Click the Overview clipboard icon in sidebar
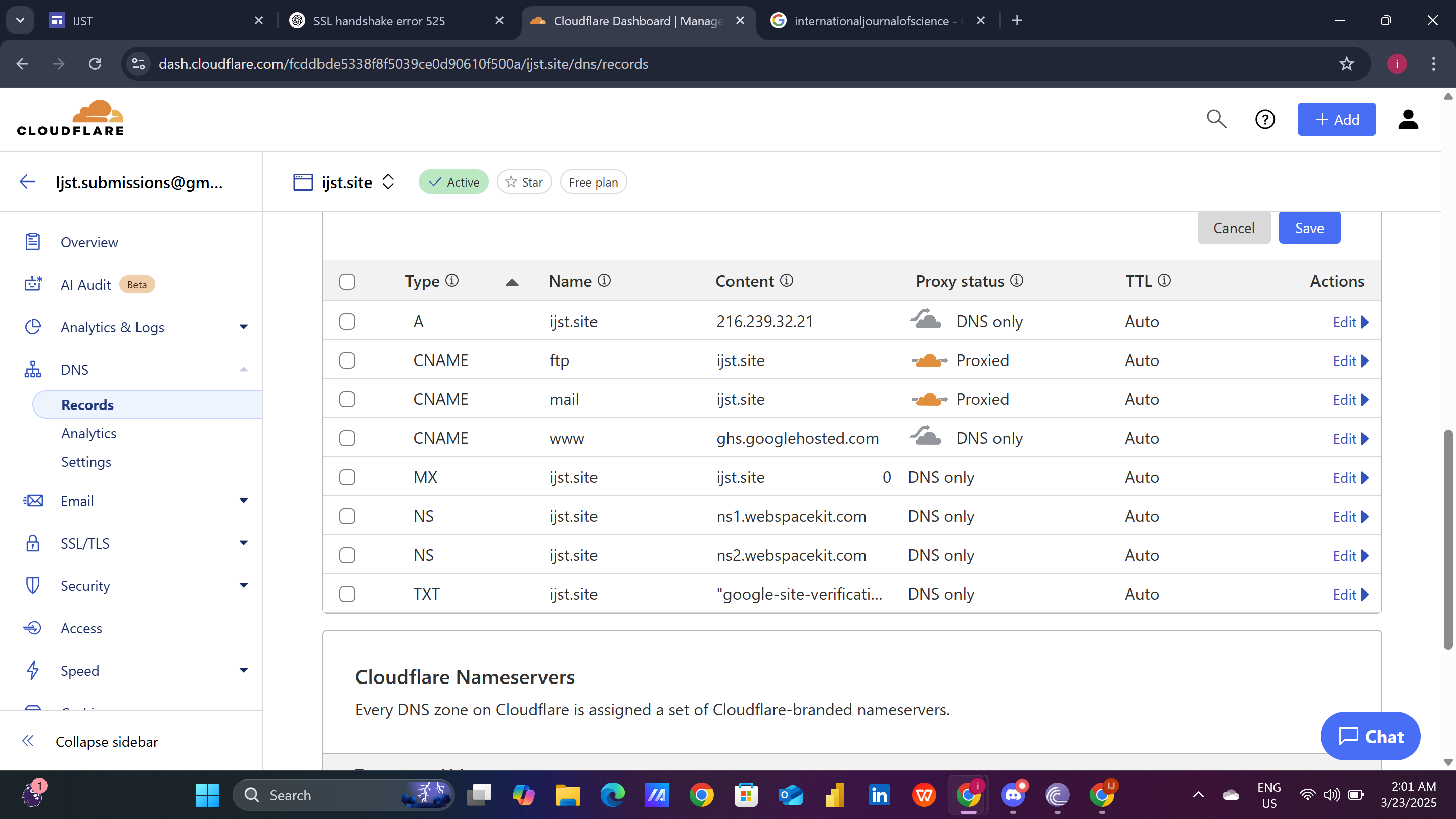Image resolution: width=1456 pixels, height=819 pixels. pos(33,242)
